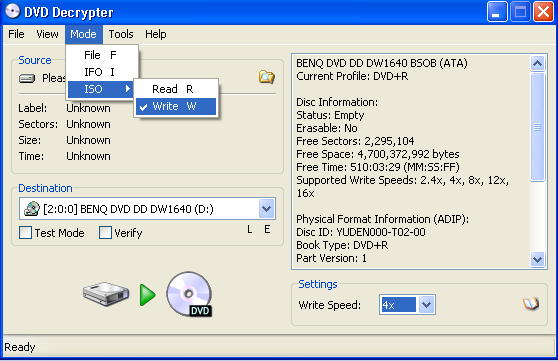Click the Mode menu
Image resolution: width=558 pixels, height=361 pixels.
[x=83, y=34]
